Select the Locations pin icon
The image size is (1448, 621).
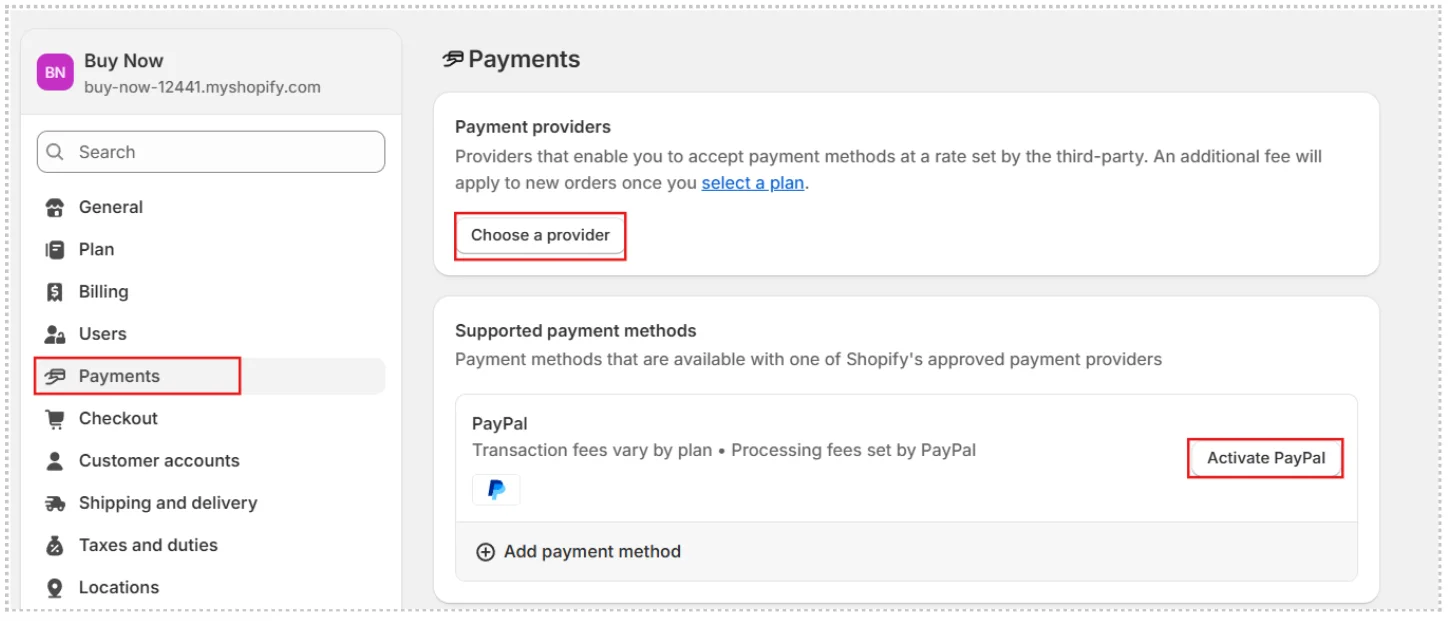point(56,587)
